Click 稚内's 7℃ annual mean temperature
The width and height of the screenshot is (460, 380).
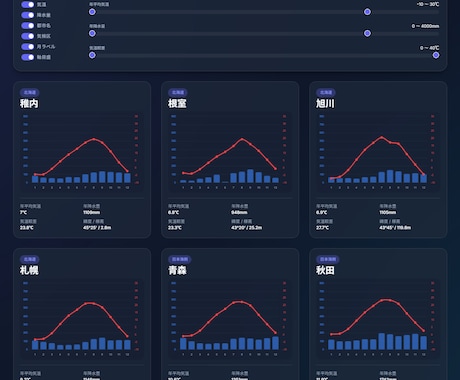(23, 212)
